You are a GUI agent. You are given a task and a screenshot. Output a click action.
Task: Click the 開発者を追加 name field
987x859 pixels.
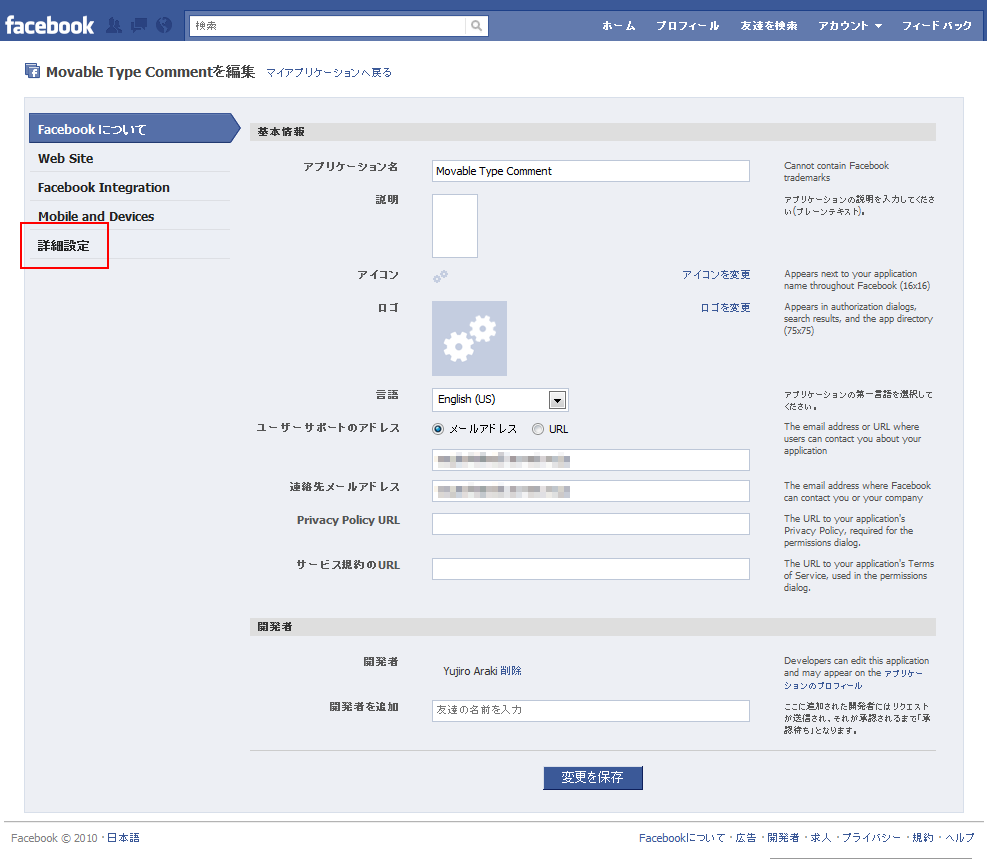(590, 710)
